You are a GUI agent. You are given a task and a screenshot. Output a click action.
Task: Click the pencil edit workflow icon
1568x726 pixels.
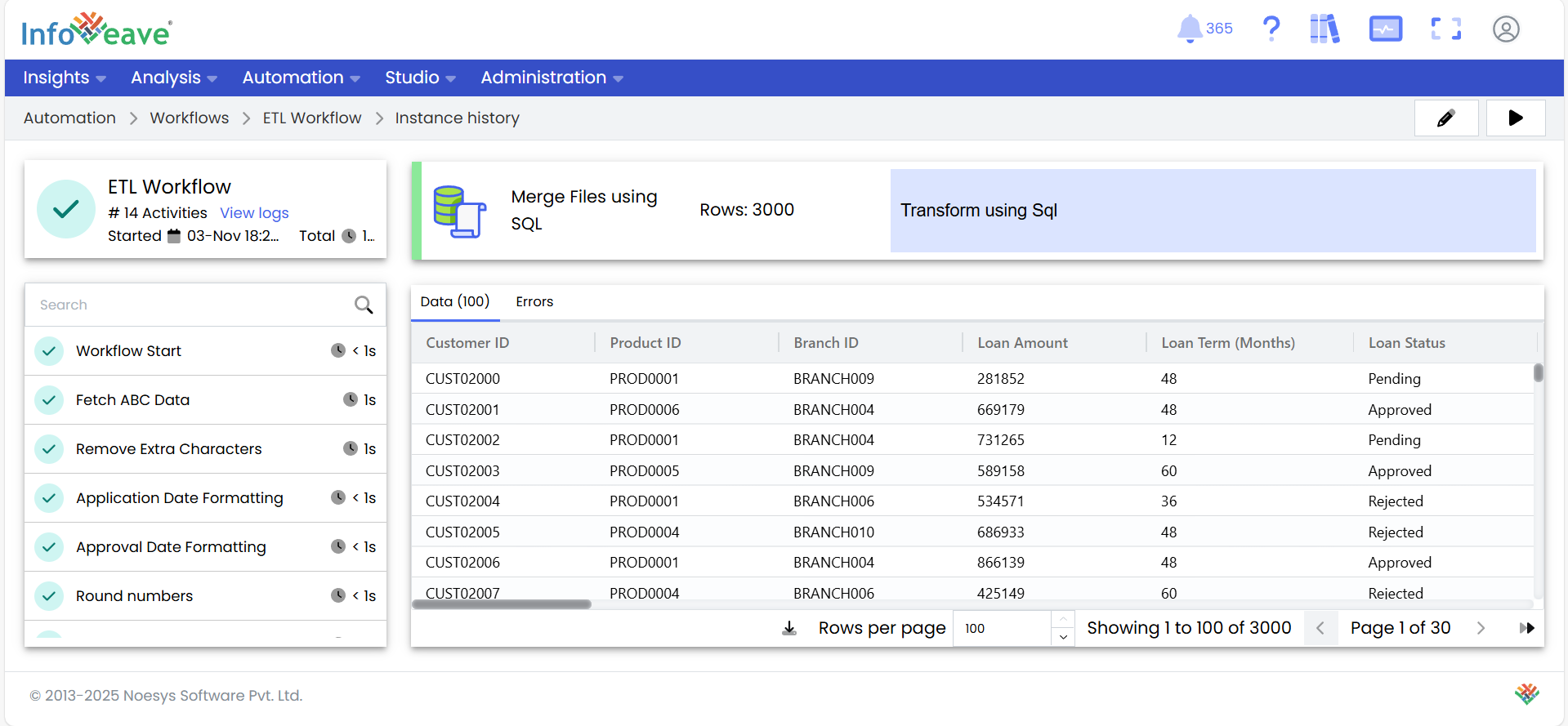coord(1445,118)
